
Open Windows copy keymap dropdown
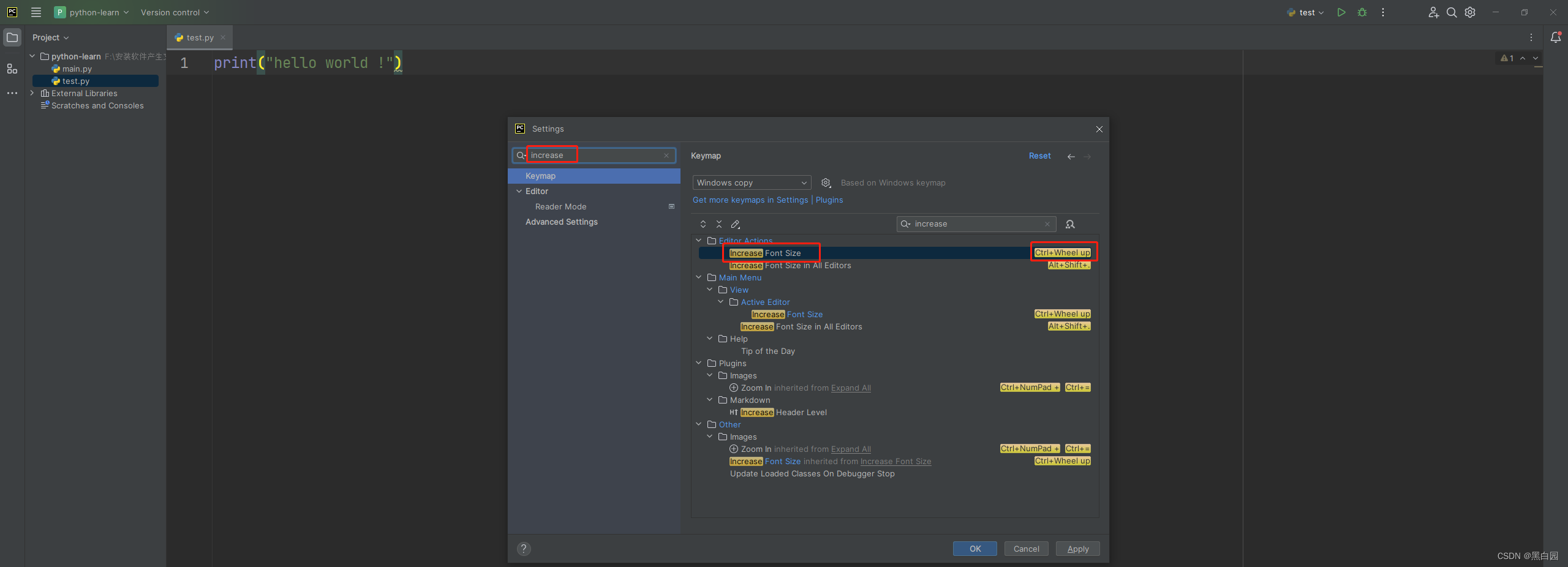[x=752, y=182]
